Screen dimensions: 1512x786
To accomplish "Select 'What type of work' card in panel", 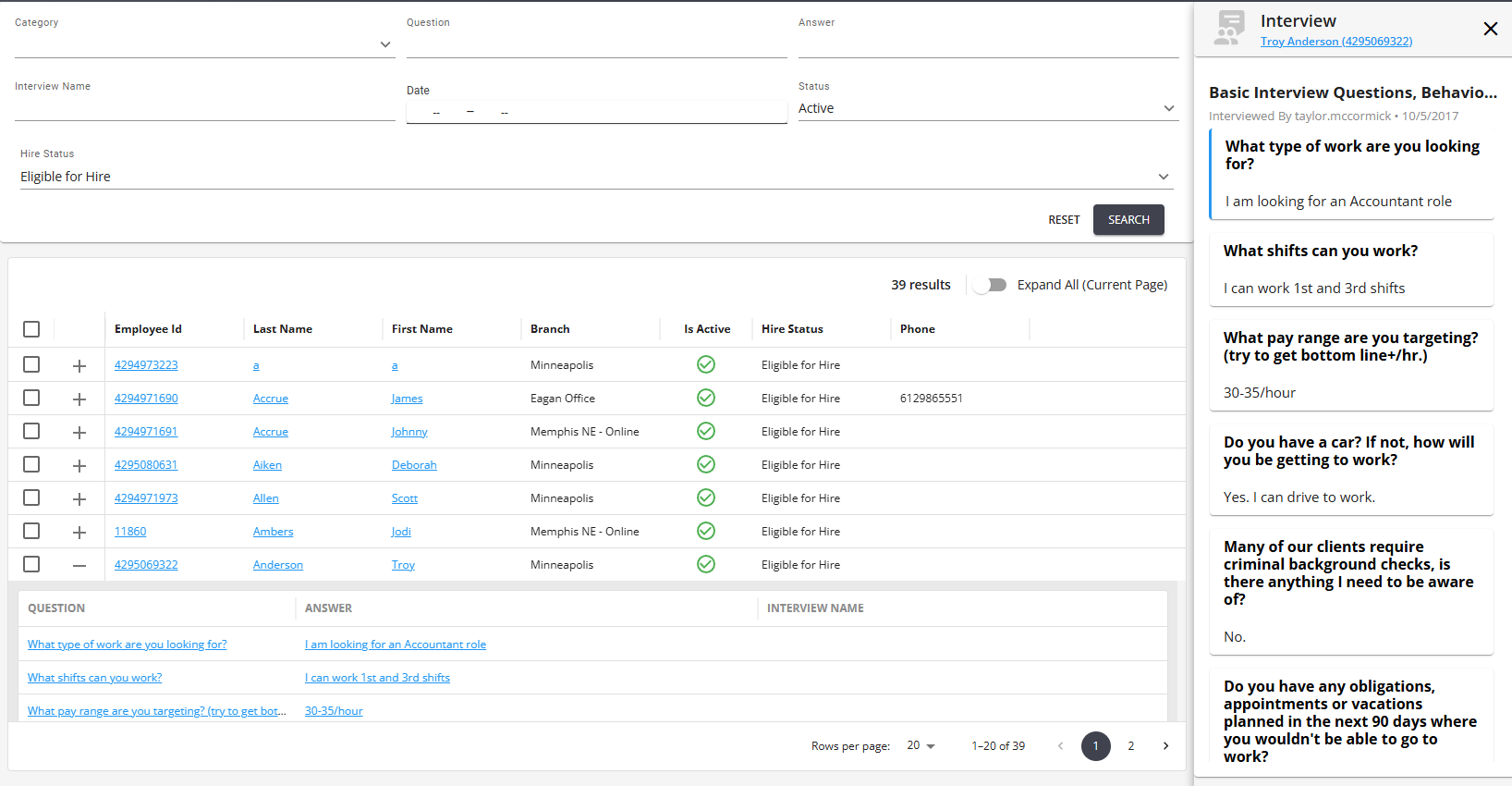I will pos(1352,174).
